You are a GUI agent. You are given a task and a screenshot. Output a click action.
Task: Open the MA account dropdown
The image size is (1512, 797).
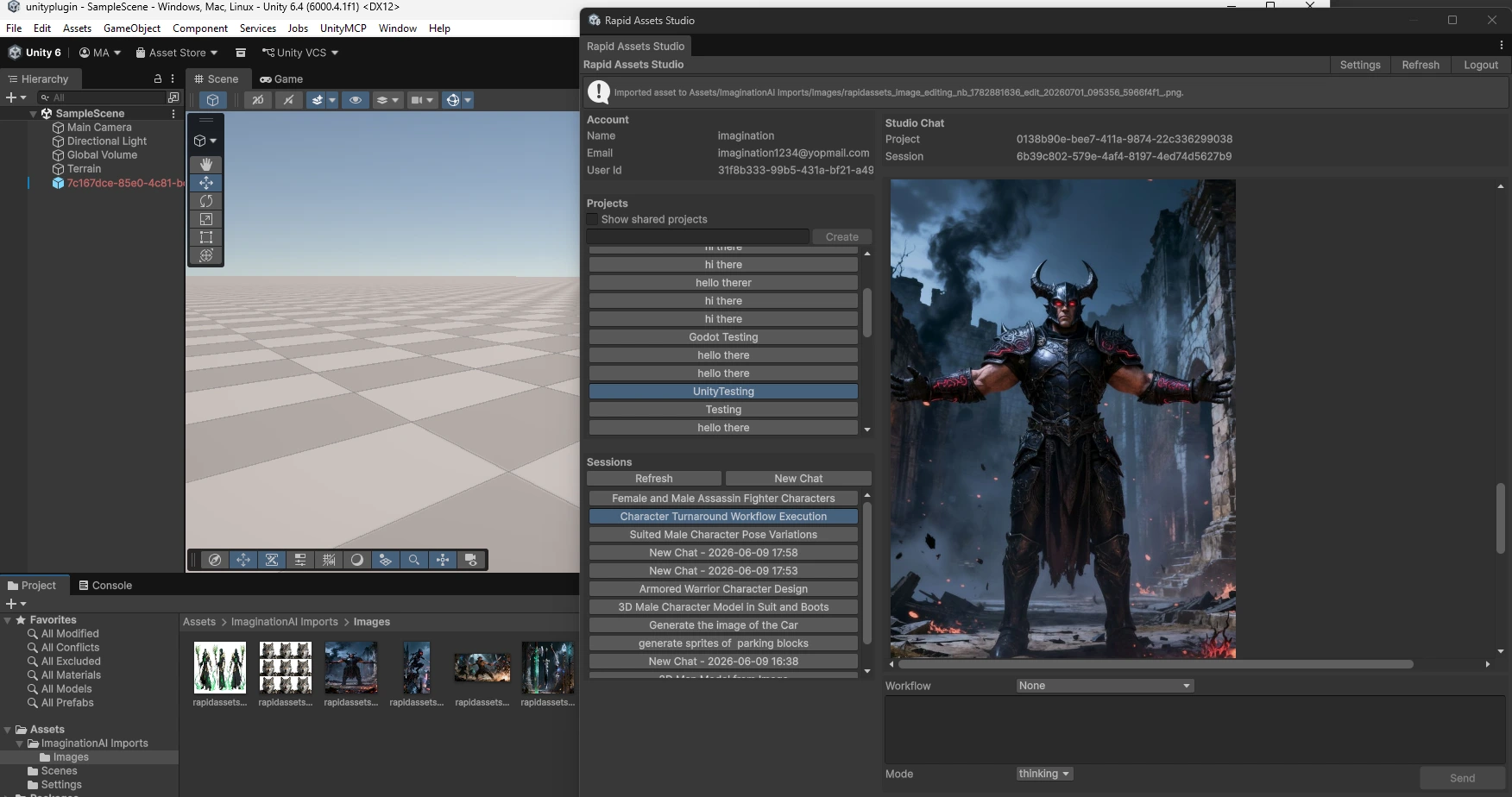(x=99, y=53)
